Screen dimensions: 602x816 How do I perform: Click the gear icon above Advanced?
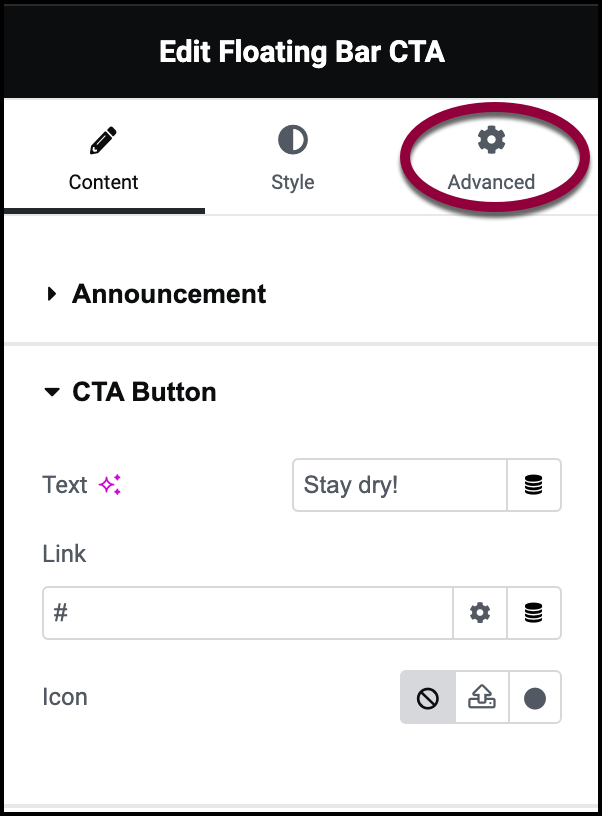point(491,140)
